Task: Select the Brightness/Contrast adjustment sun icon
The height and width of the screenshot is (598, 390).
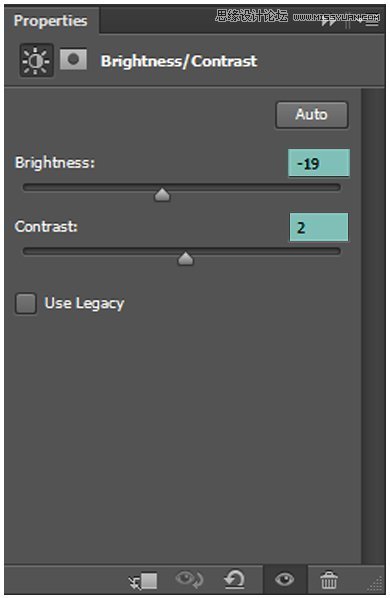Action: tap(36, 60)
